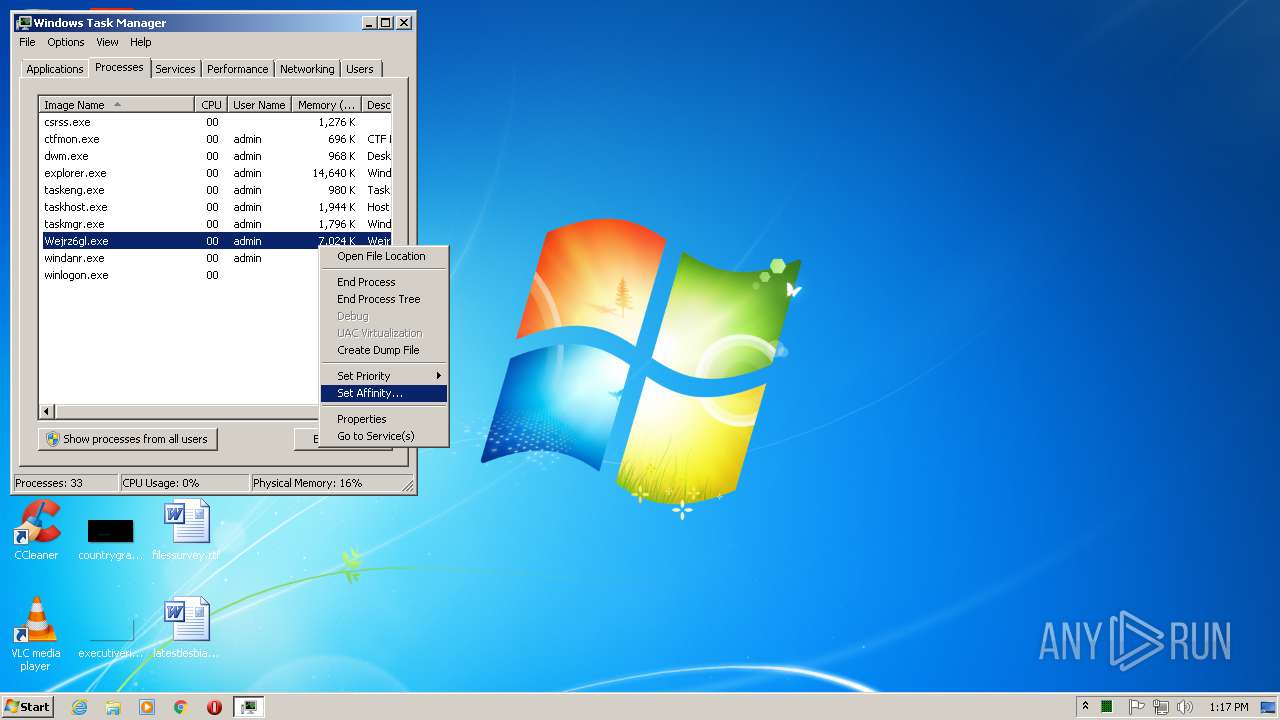Switch to Users tab
This screenshot has height=720, width=1280.
click(360, 69)
